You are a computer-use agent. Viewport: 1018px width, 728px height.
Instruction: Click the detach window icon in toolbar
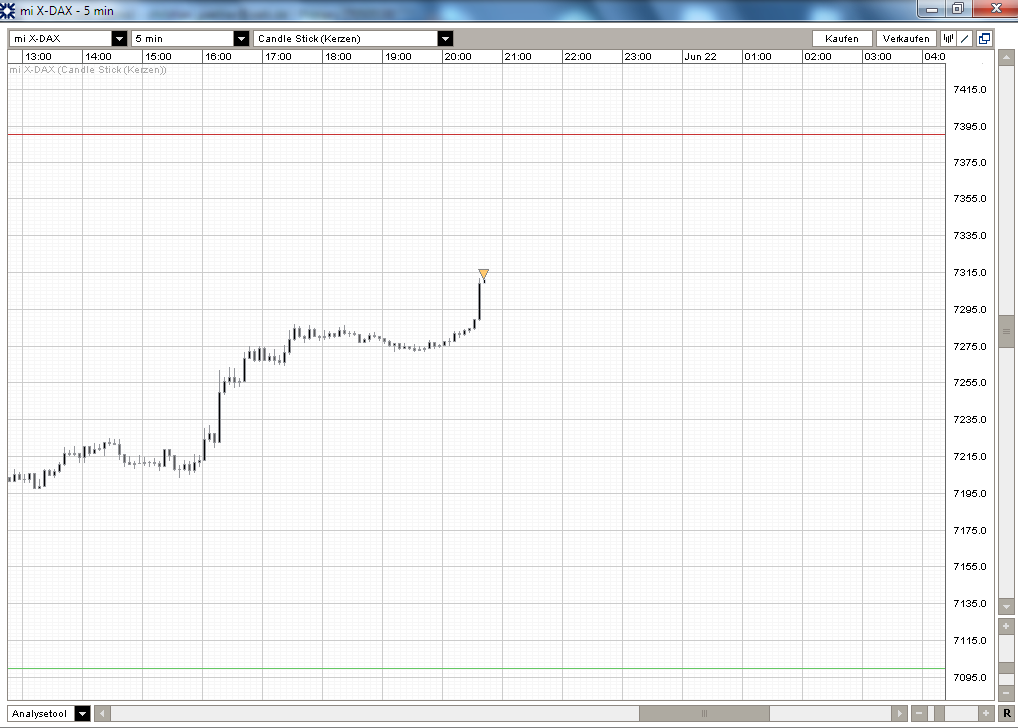984,38
